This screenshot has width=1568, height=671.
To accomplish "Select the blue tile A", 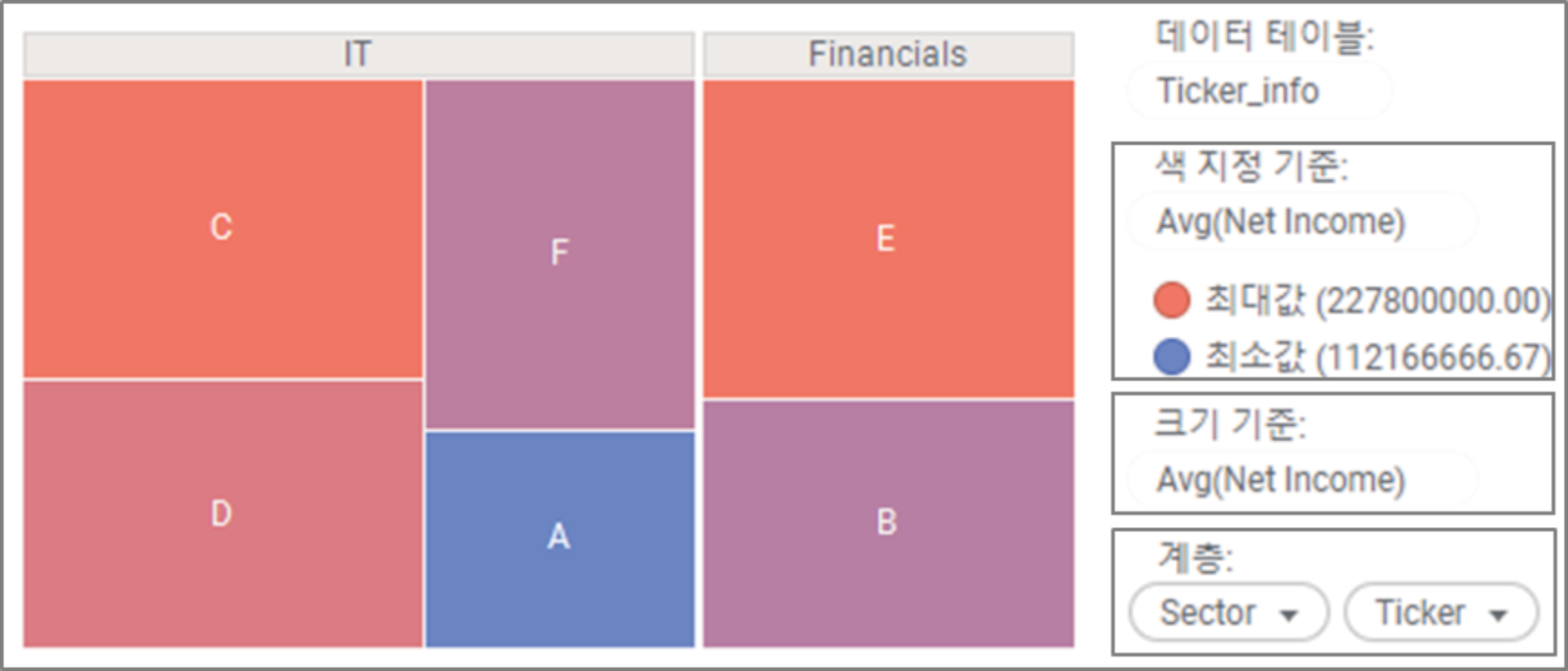I will click(x=560, y=538).
